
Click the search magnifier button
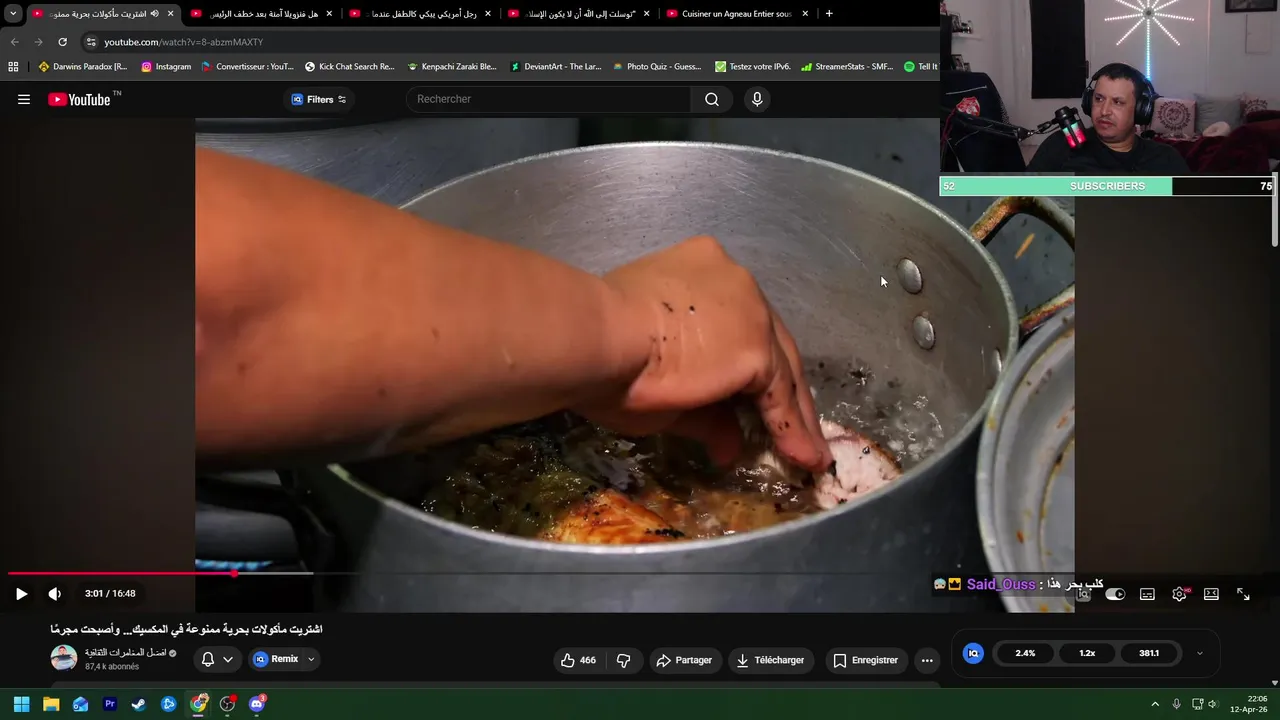pyautogui.click(x=711, y=99)
